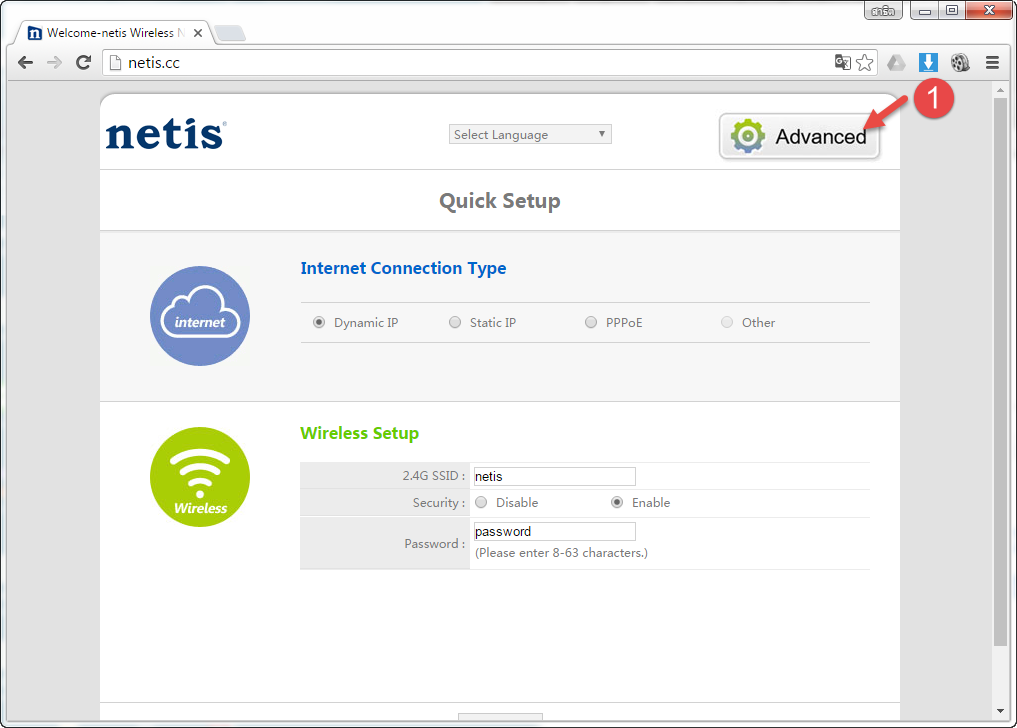This screenshot has width=1017, height=728.
Task: Click the translate page icon
Action: [843, 62]
